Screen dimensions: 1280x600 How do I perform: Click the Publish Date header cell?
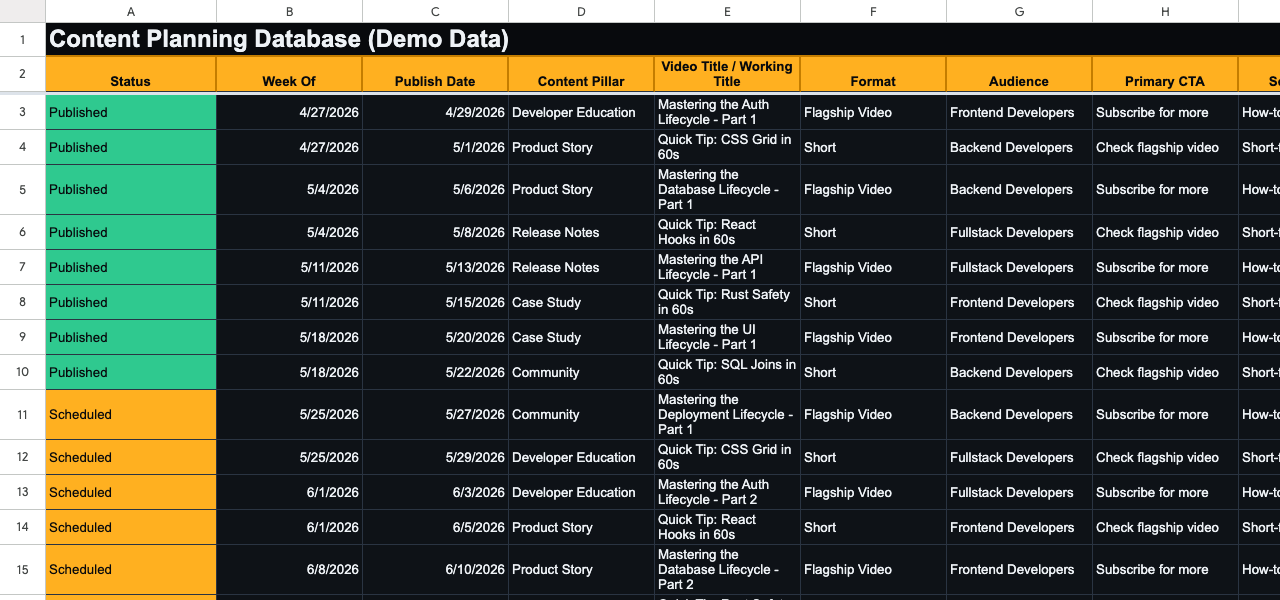click(x=435, y=74)
